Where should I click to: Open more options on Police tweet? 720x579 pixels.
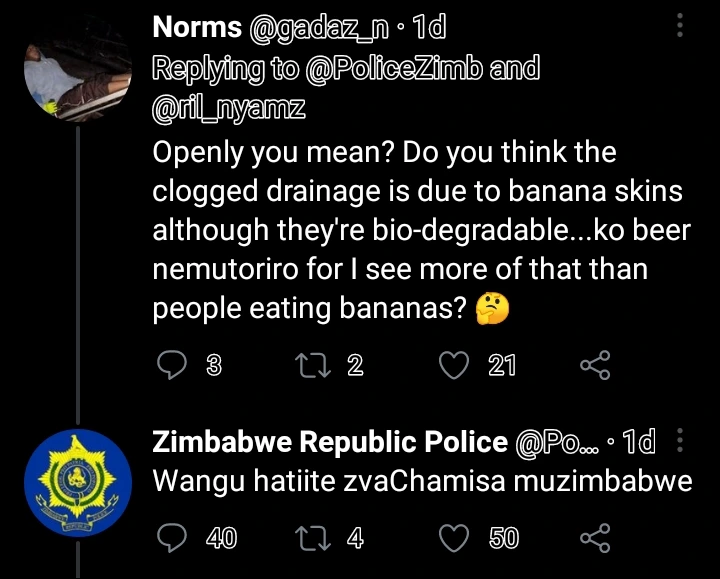point(682,441)
